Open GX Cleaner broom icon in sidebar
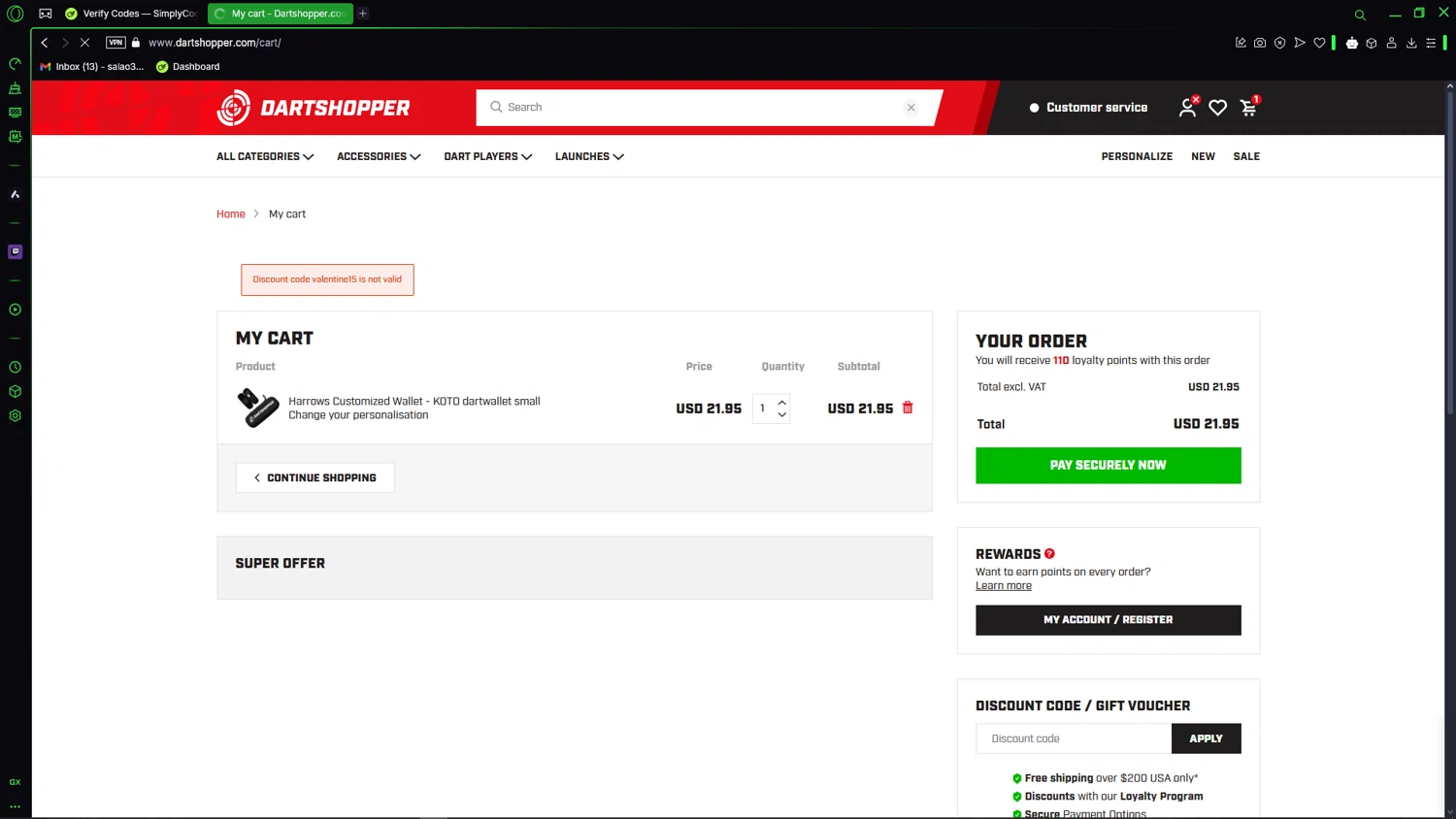Screen dimensions: 1456x819 click(15, 88)
